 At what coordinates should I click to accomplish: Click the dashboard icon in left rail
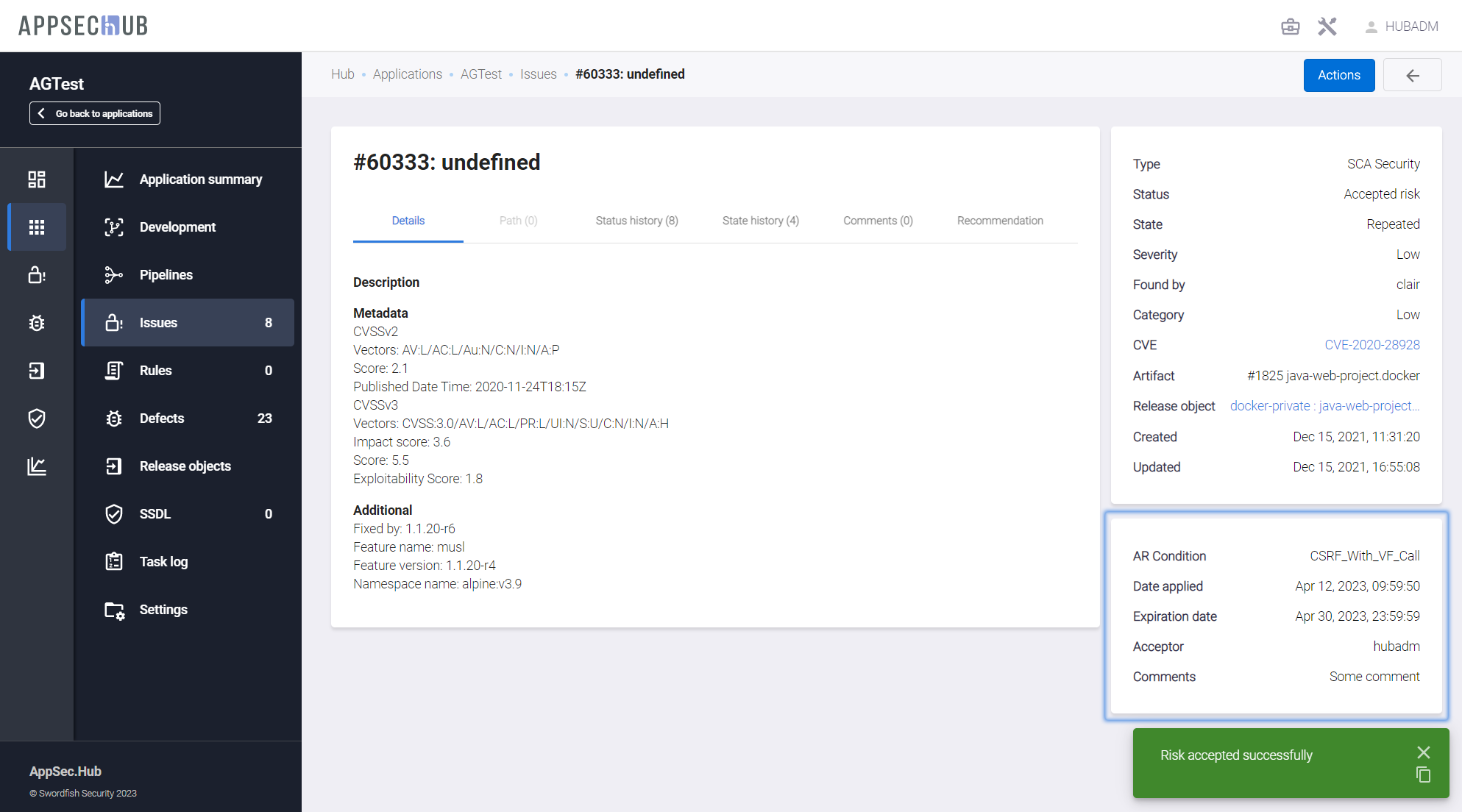[x=37, y=179]
